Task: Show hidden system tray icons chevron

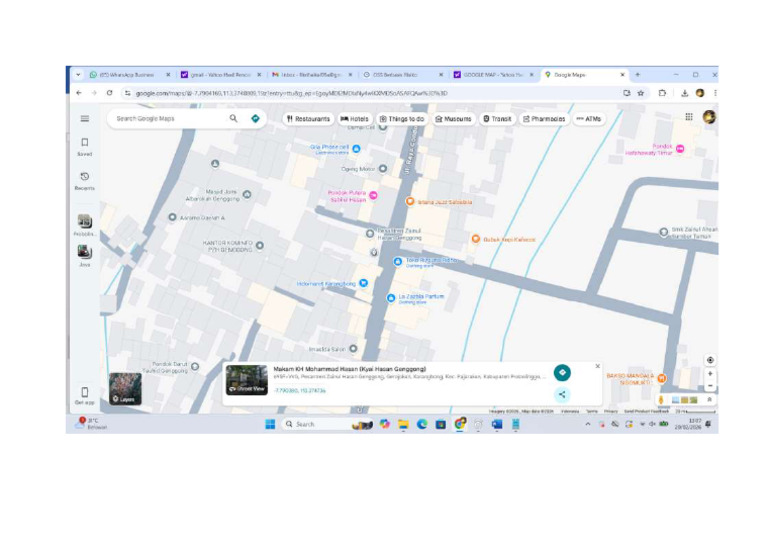Action: tap(588, 424)
